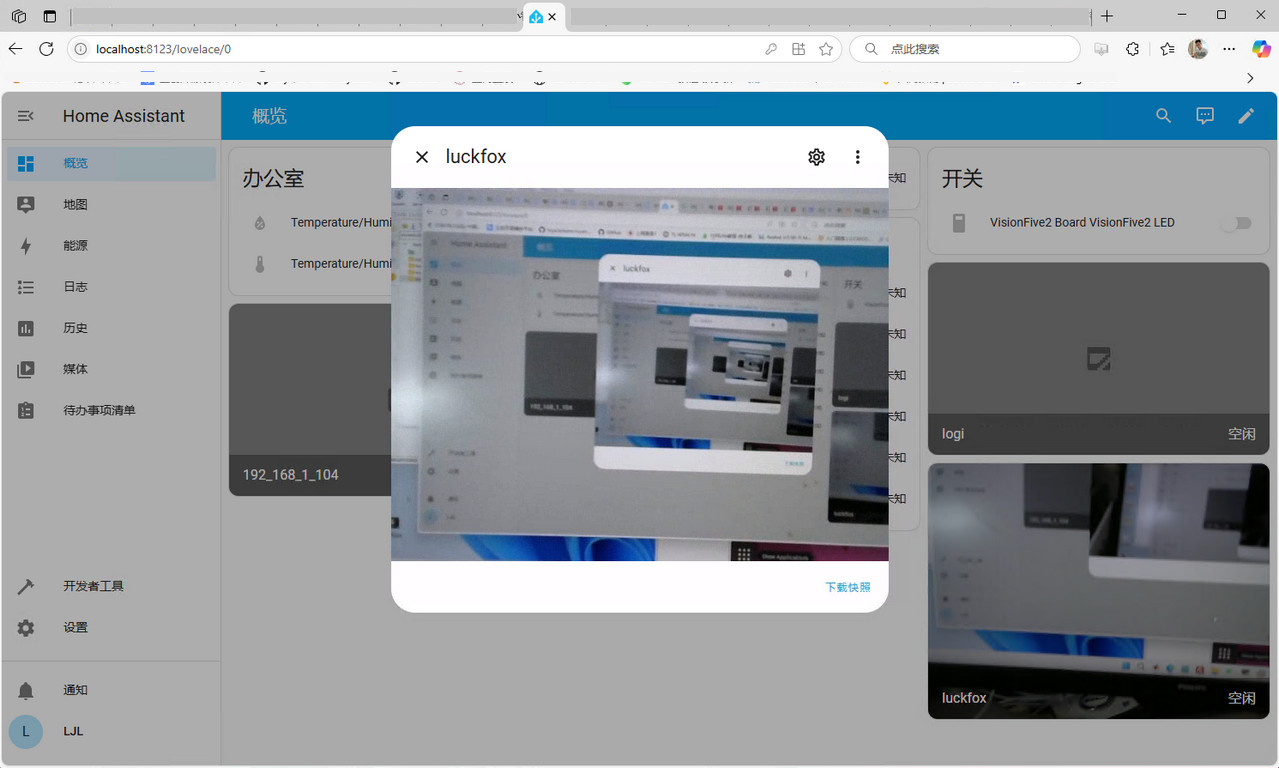Toggle the VisionFive2 LED switch

(1236, 223)
